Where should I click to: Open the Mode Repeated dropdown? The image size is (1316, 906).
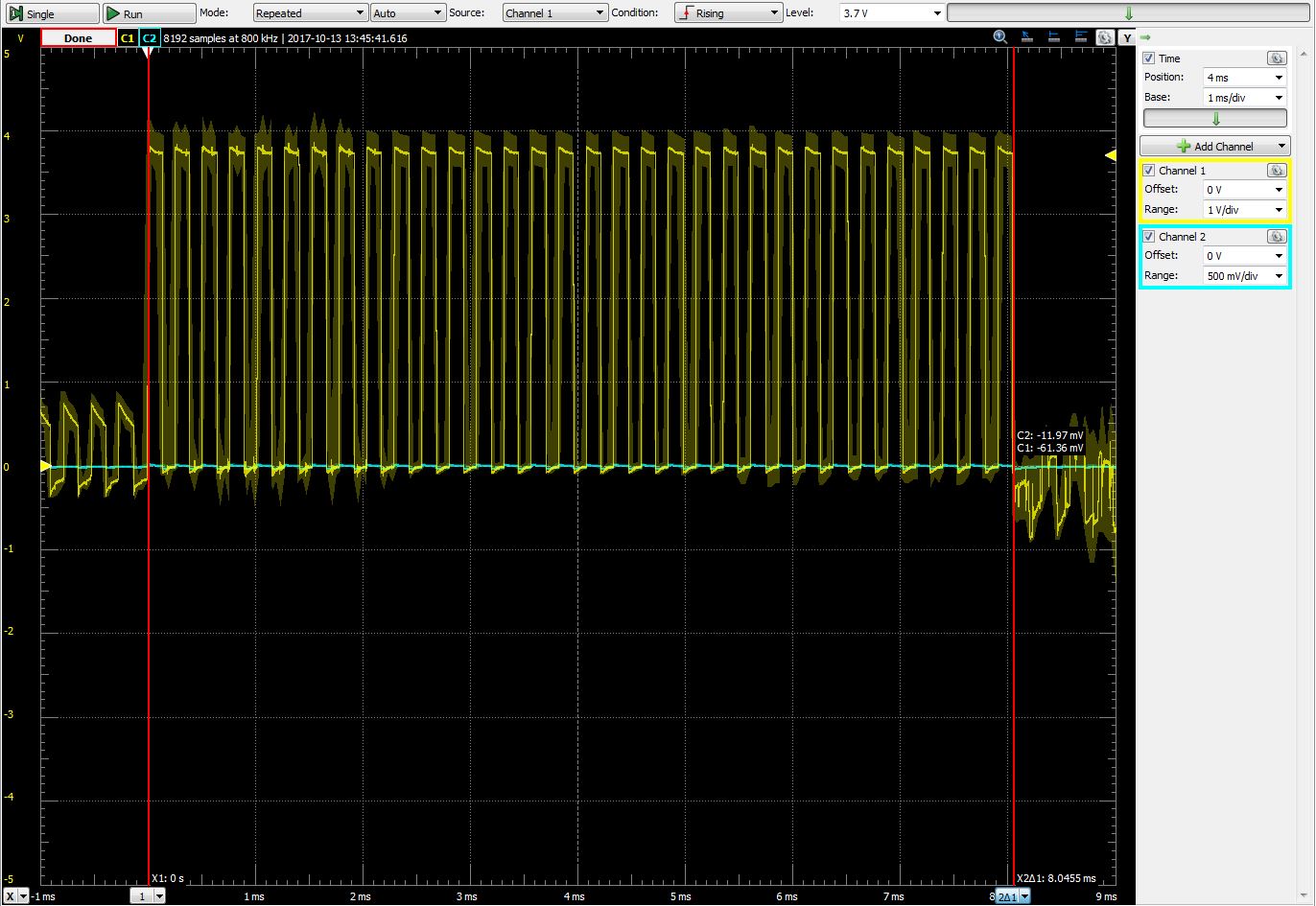(x=310, y=13)
